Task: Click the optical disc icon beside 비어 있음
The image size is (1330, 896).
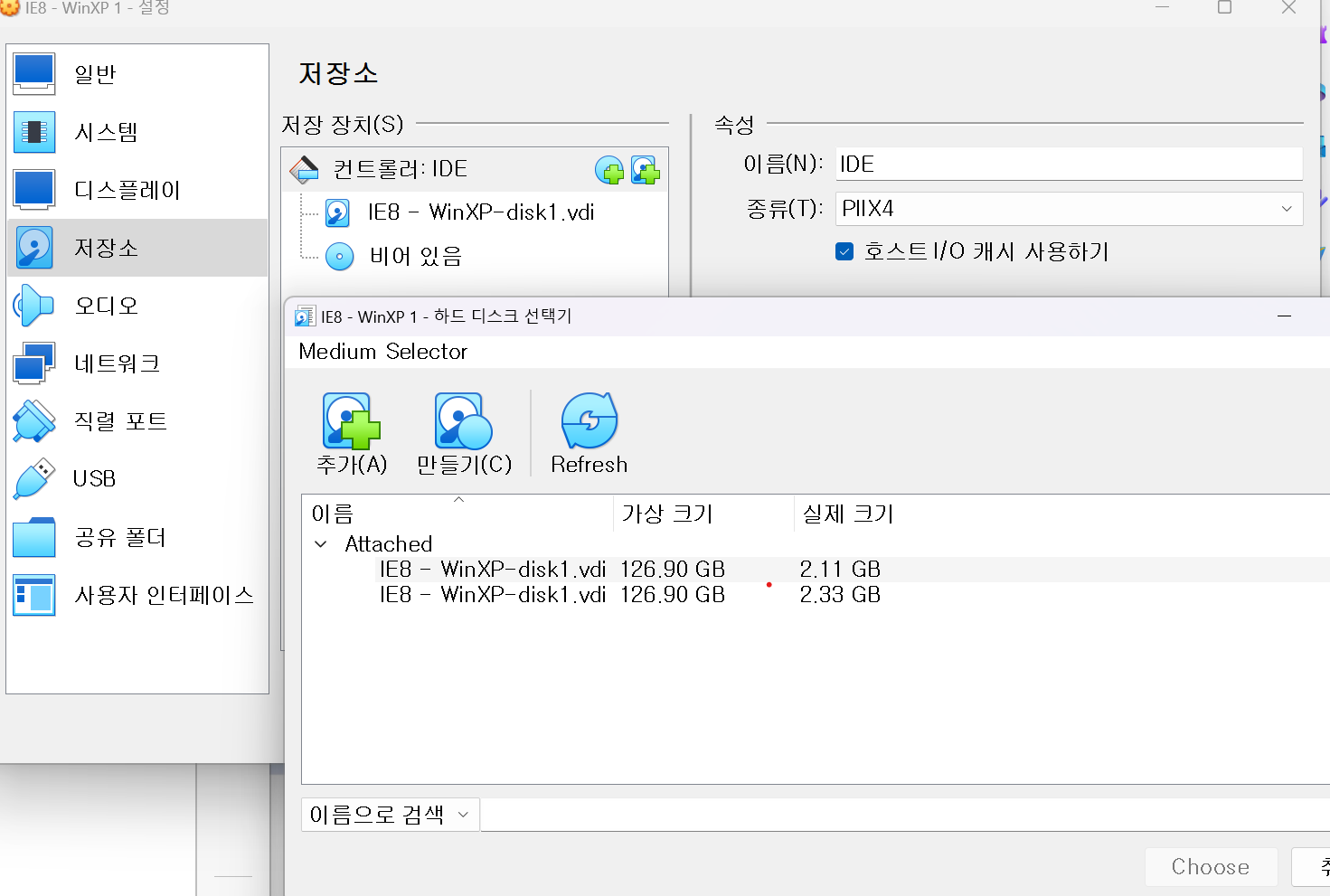Action: pyautogui.click(x=339, y=257)
